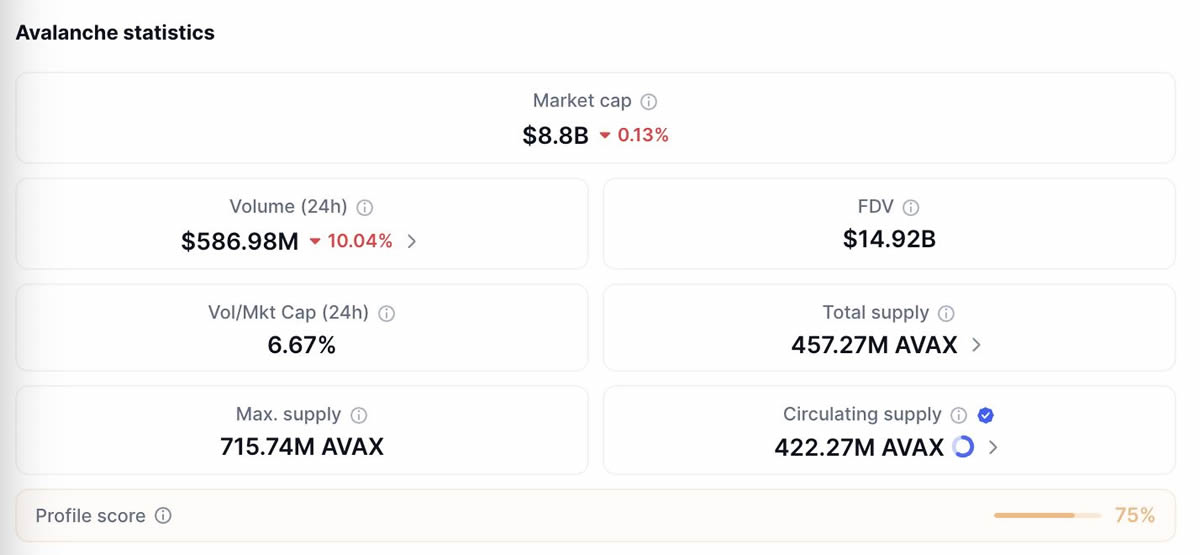This screenshot has height=555, width=1200.
Task: Click the Avalanche statistics heading
Action: (115, 32)
